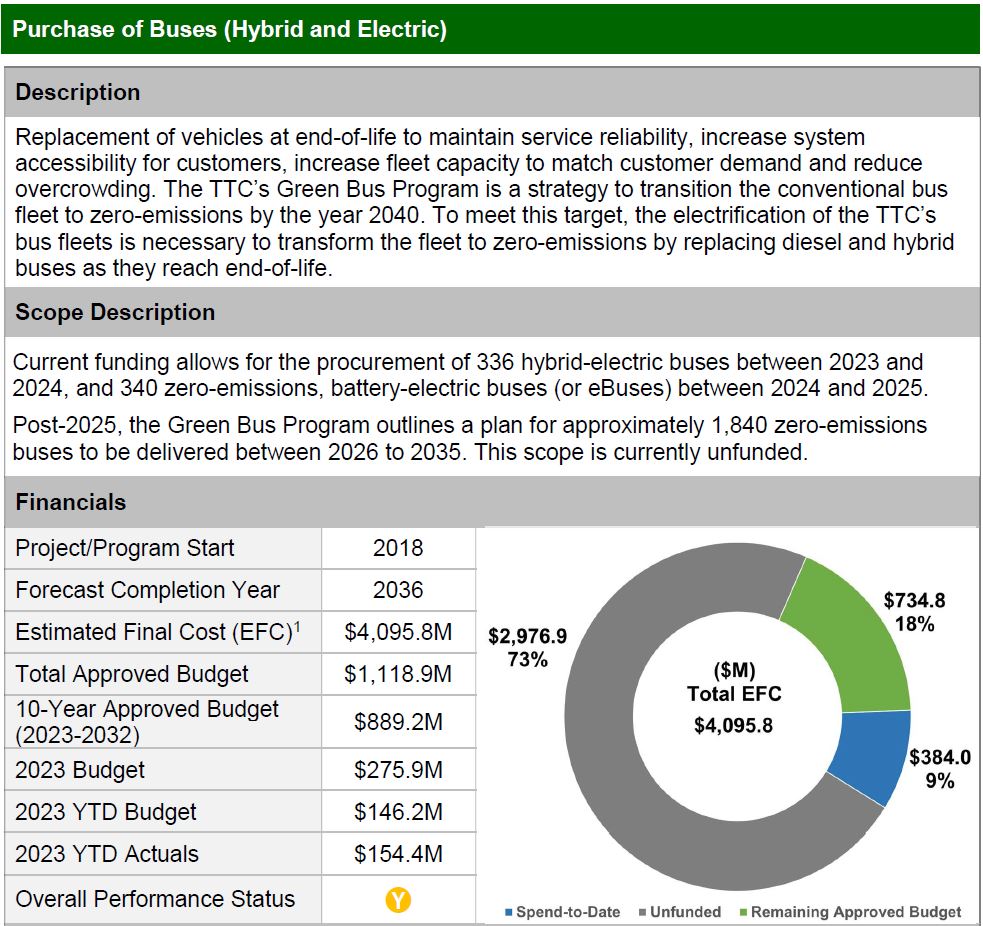Click the Total Approved Budget value $1,118.9M
Screen dimensions: 983x926
[398, 674]
